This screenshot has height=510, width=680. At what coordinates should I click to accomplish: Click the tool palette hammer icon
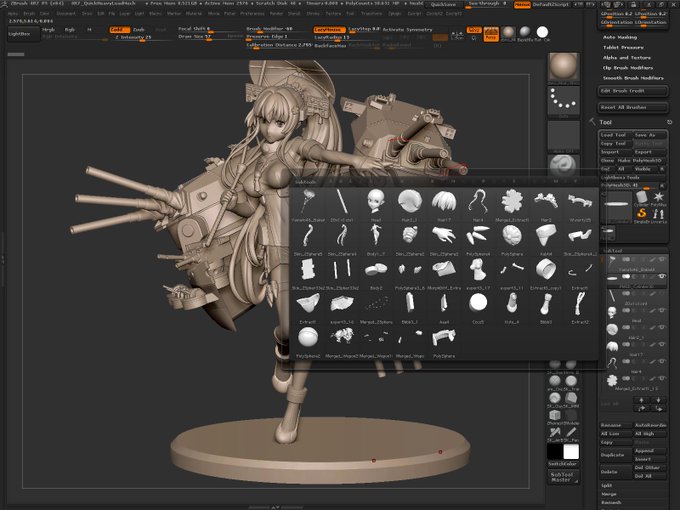(x=592, y=122)
